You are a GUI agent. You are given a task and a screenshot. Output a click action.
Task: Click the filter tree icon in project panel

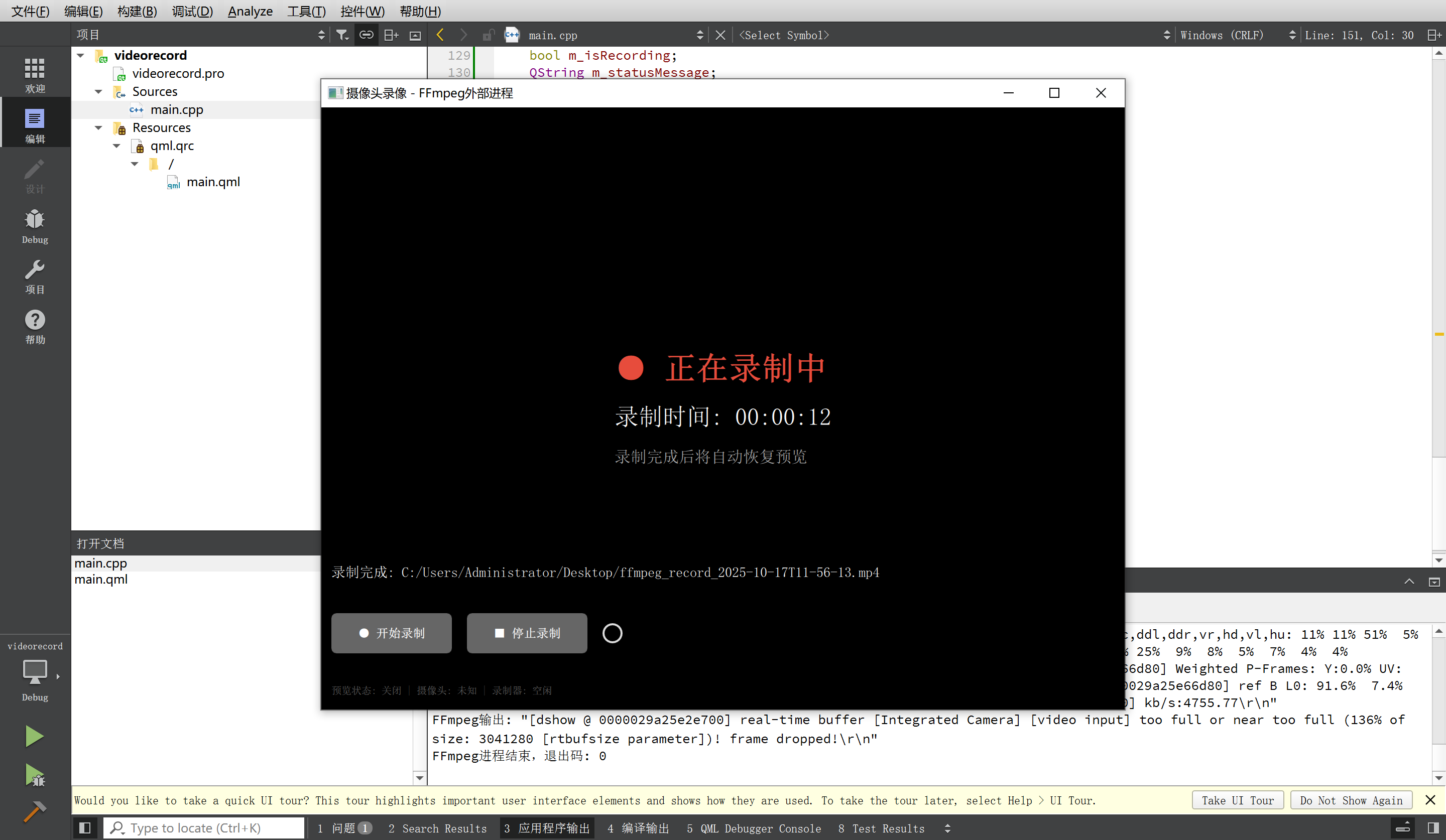pos(342,35)
